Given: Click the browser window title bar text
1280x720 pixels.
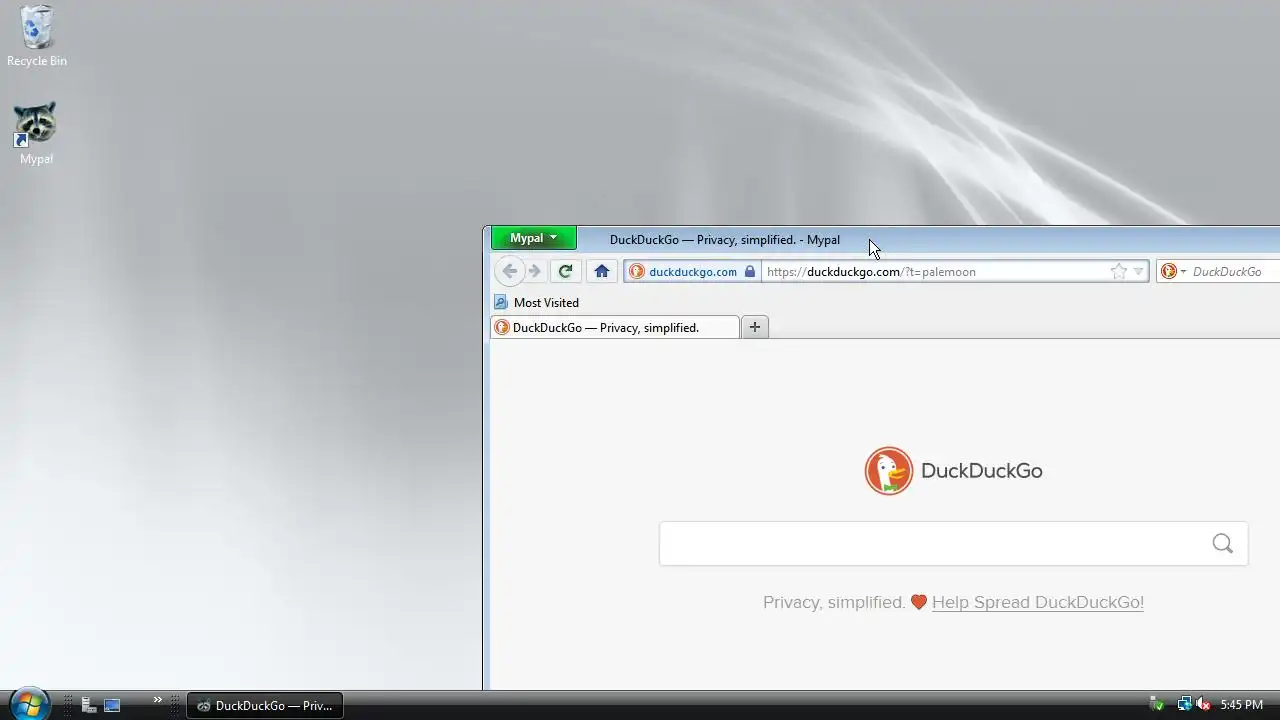Looking at the screenshot, I should (x=725, y=239).
